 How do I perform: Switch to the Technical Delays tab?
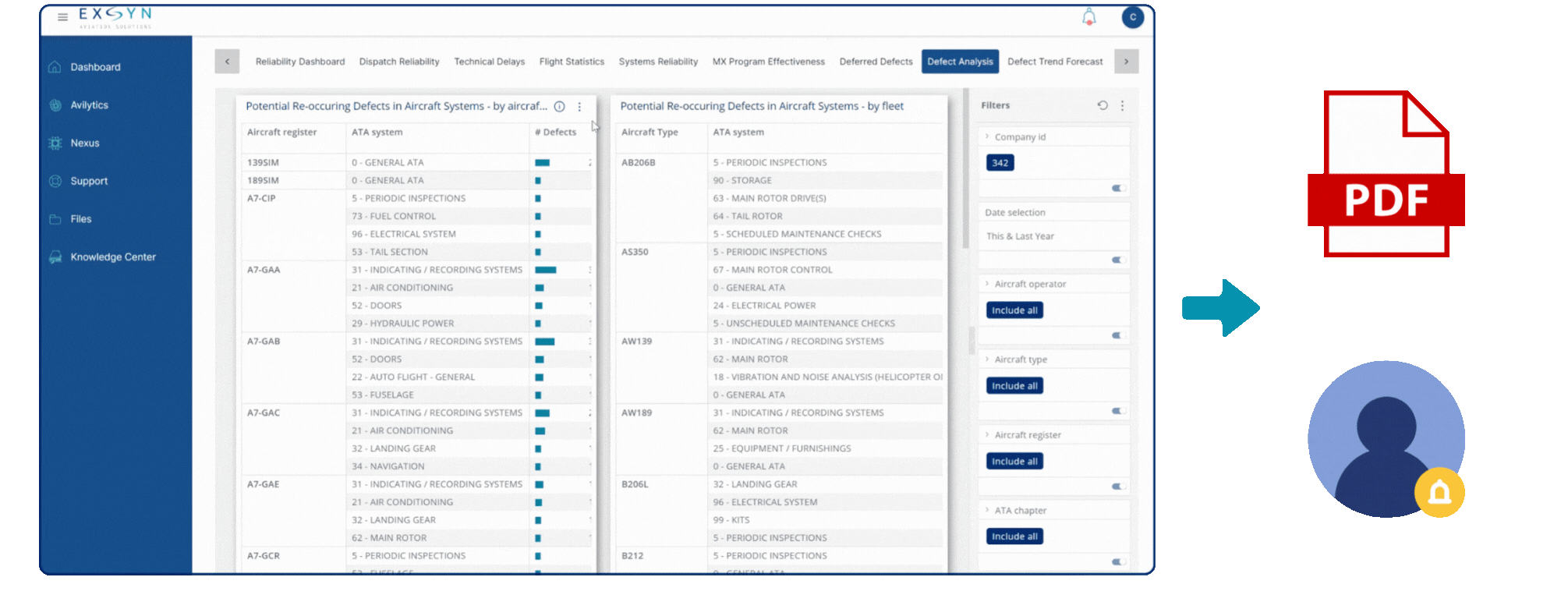point(490,62)
